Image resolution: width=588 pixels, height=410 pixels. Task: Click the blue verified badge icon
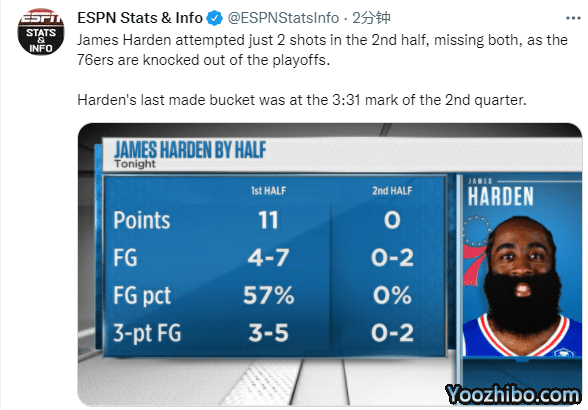214,18
